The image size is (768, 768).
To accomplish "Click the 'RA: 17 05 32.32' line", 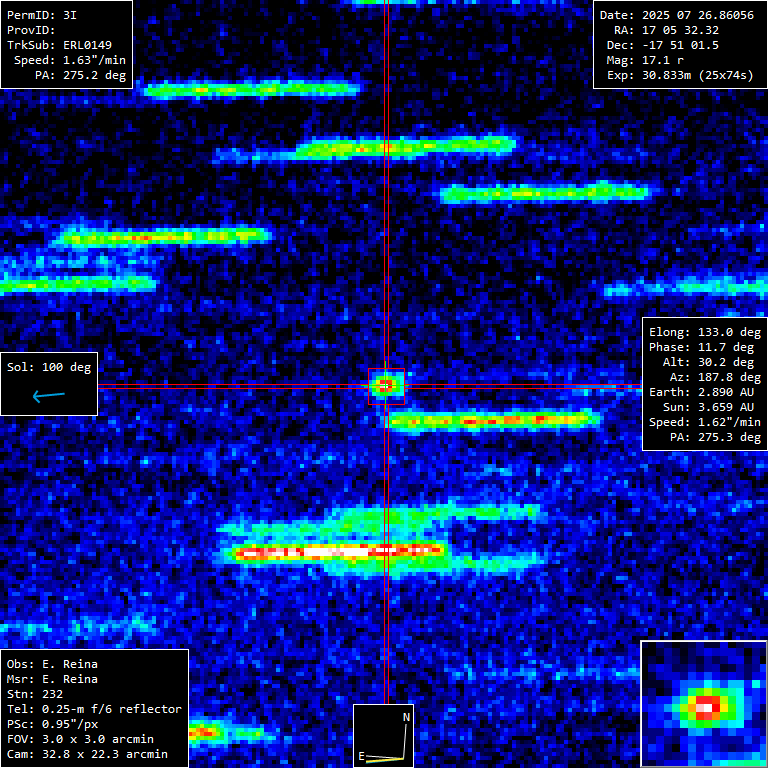I will point(666,30).
